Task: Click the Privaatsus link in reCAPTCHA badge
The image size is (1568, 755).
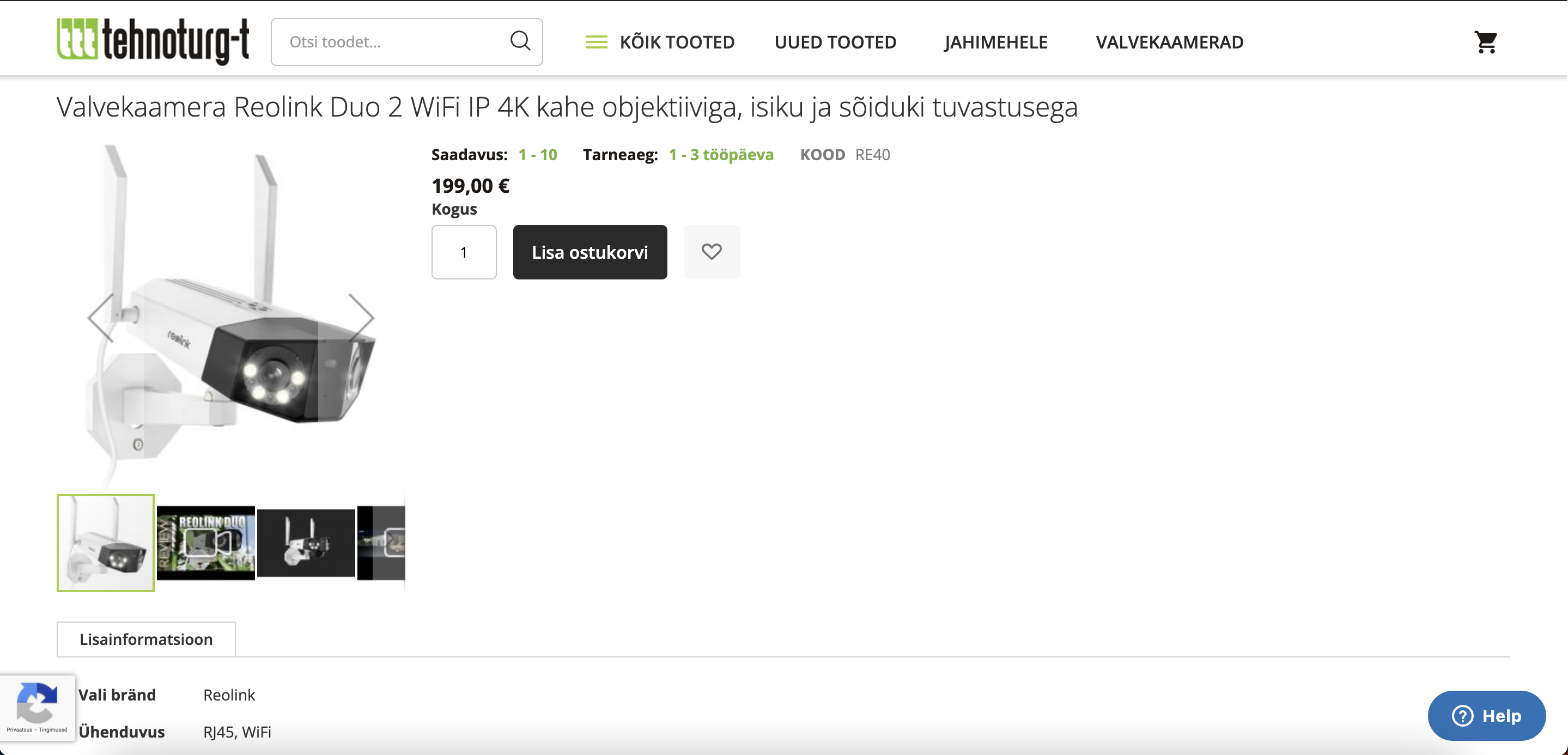Action: [x=20, y=729]
